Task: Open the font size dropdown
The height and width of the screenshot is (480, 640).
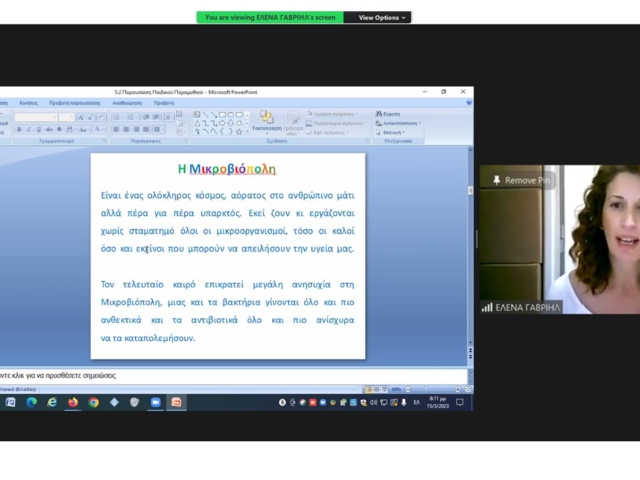Action: [67, 118]
